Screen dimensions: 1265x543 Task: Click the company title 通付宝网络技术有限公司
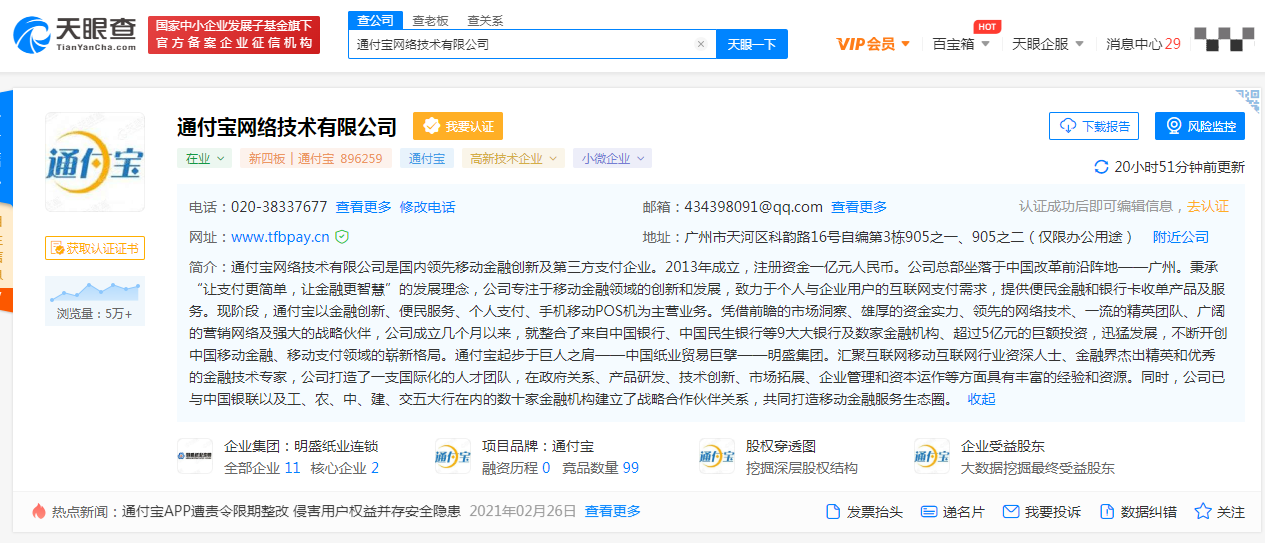click(287, 127)
